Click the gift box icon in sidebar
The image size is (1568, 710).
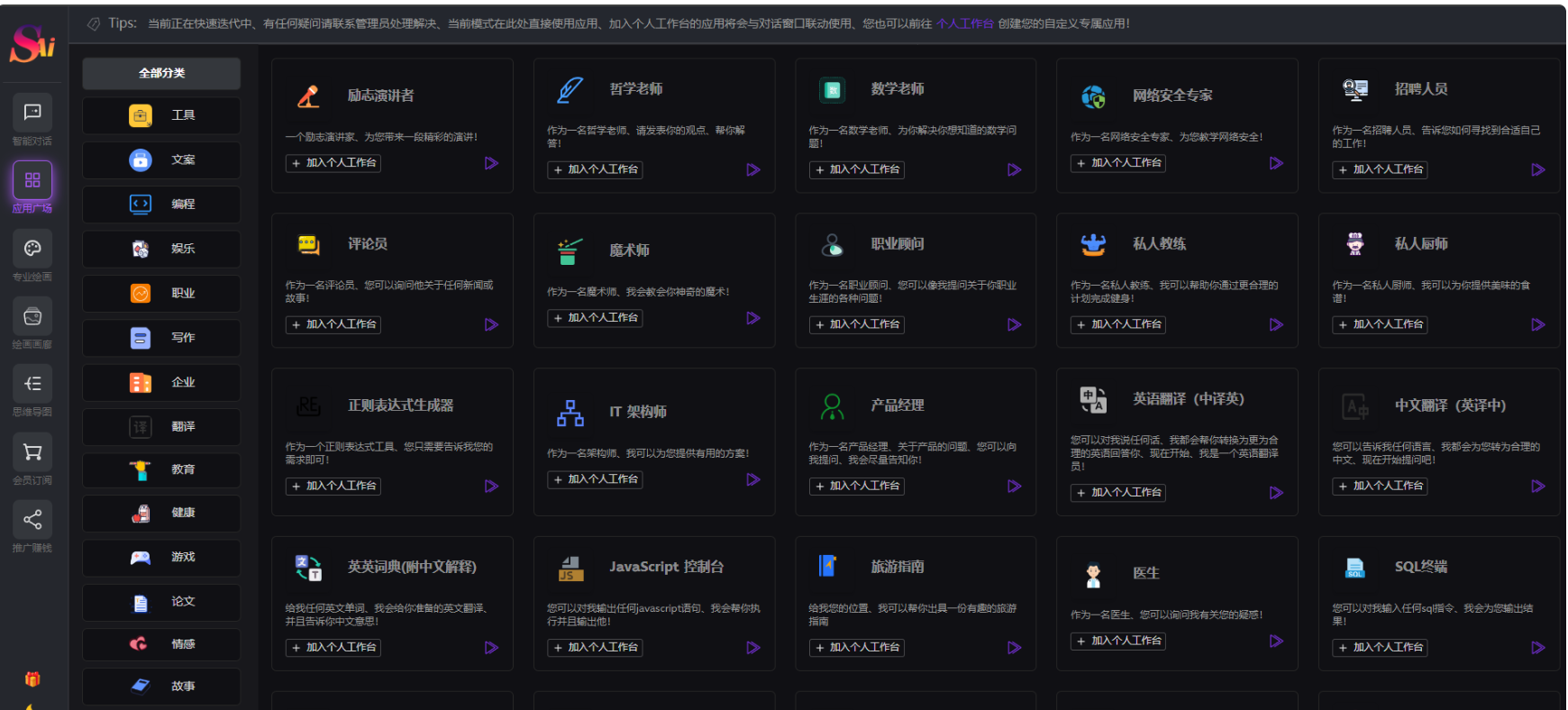(x=32, y=679)
